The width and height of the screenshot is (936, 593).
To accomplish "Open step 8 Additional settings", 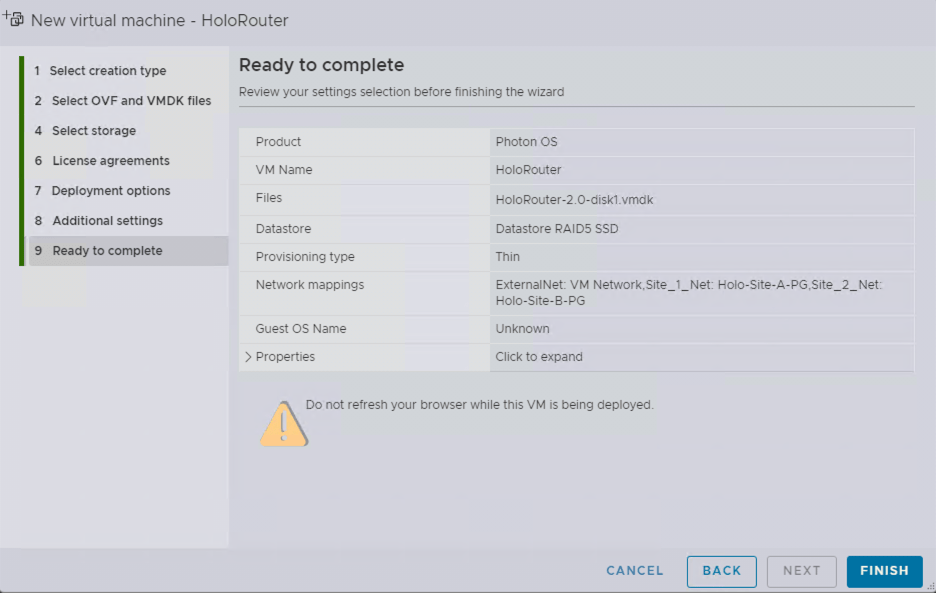I will point(107,221).
